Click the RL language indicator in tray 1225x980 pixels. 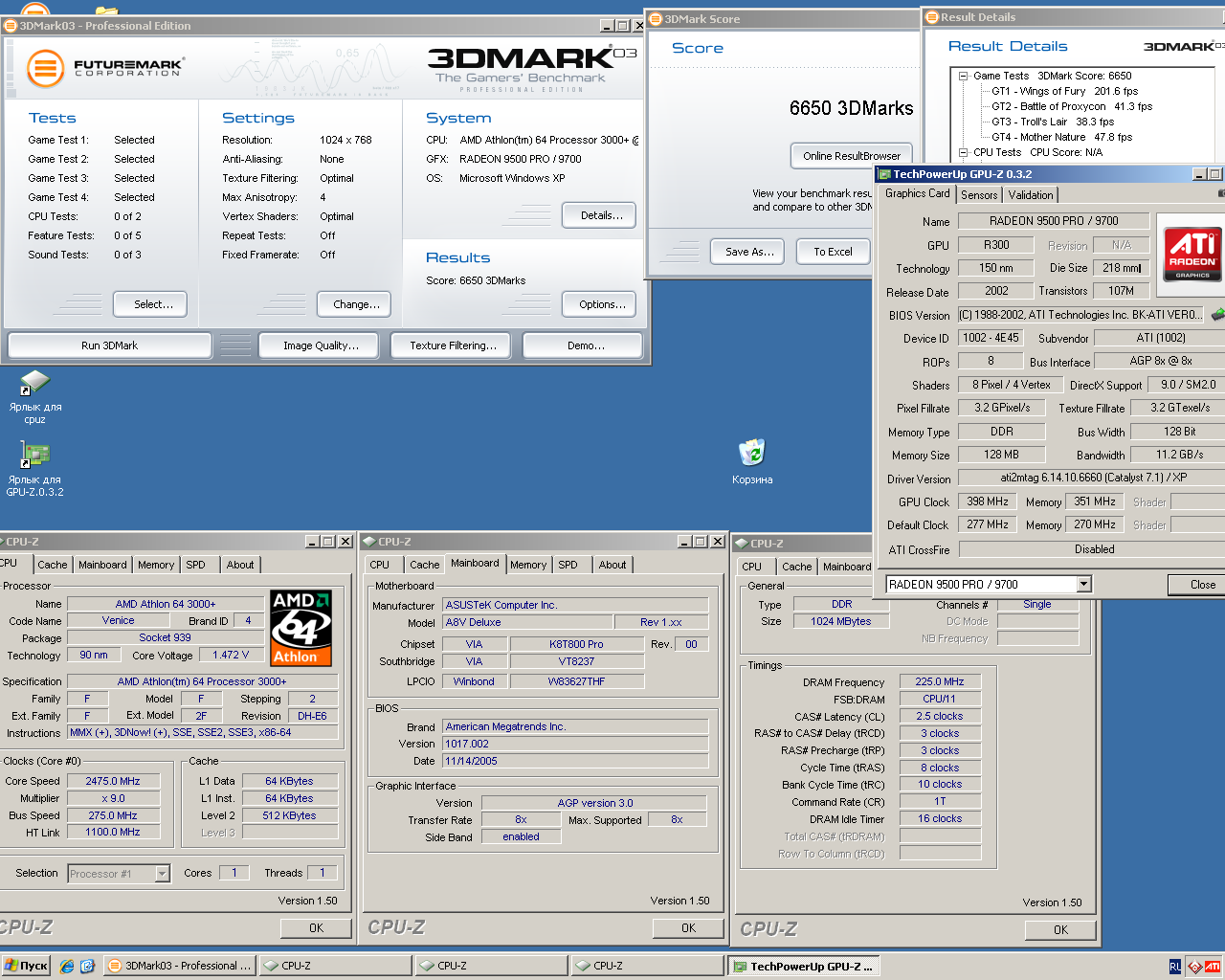point(1174,967)
